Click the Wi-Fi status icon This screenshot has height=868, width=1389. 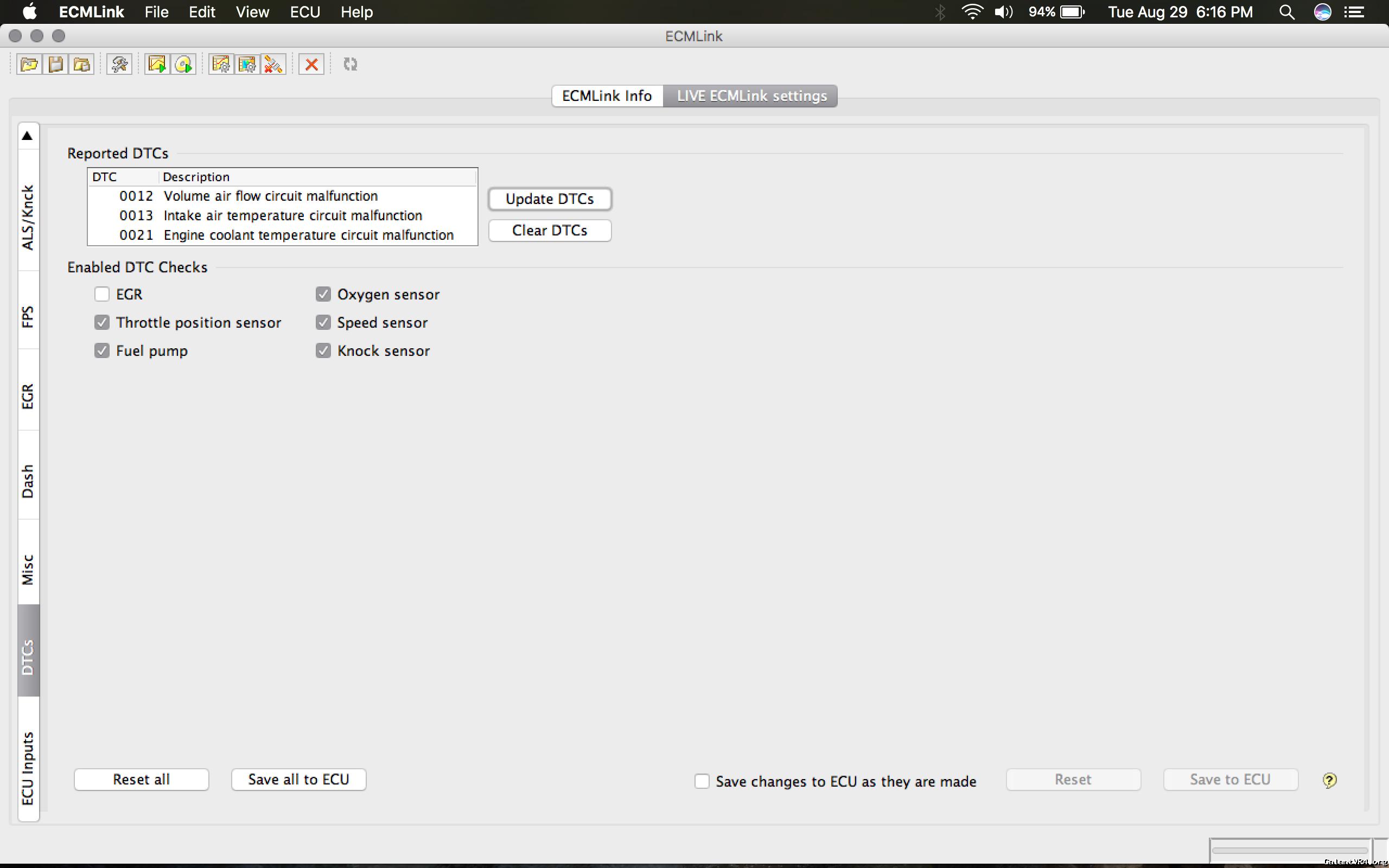pos(972,11)
